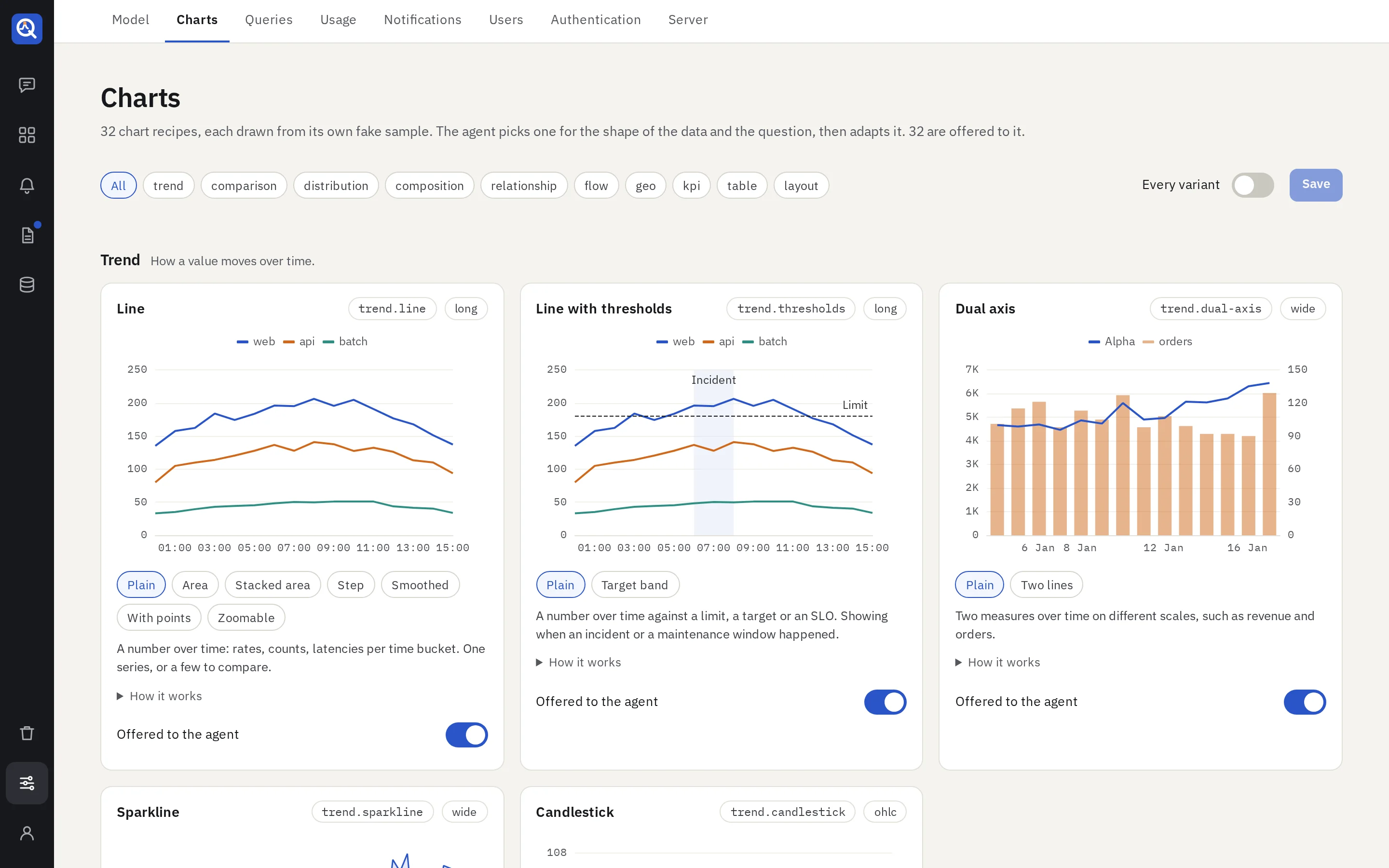Open the trash icon in sidebar
The height and width of the screenshot is (868, 1389).
(27, 733)
